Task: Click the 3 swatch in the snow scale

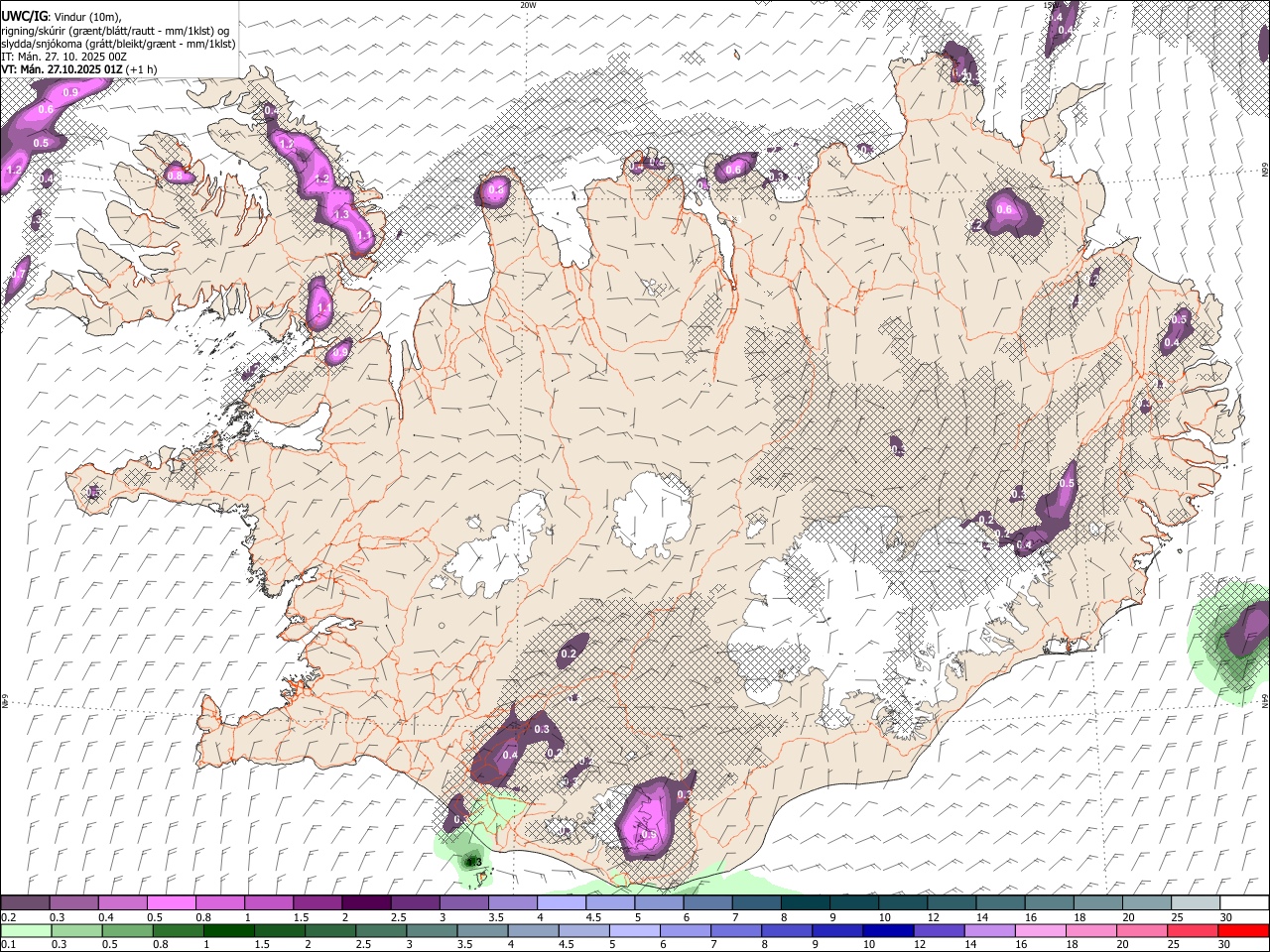Action: click(462, 903)
